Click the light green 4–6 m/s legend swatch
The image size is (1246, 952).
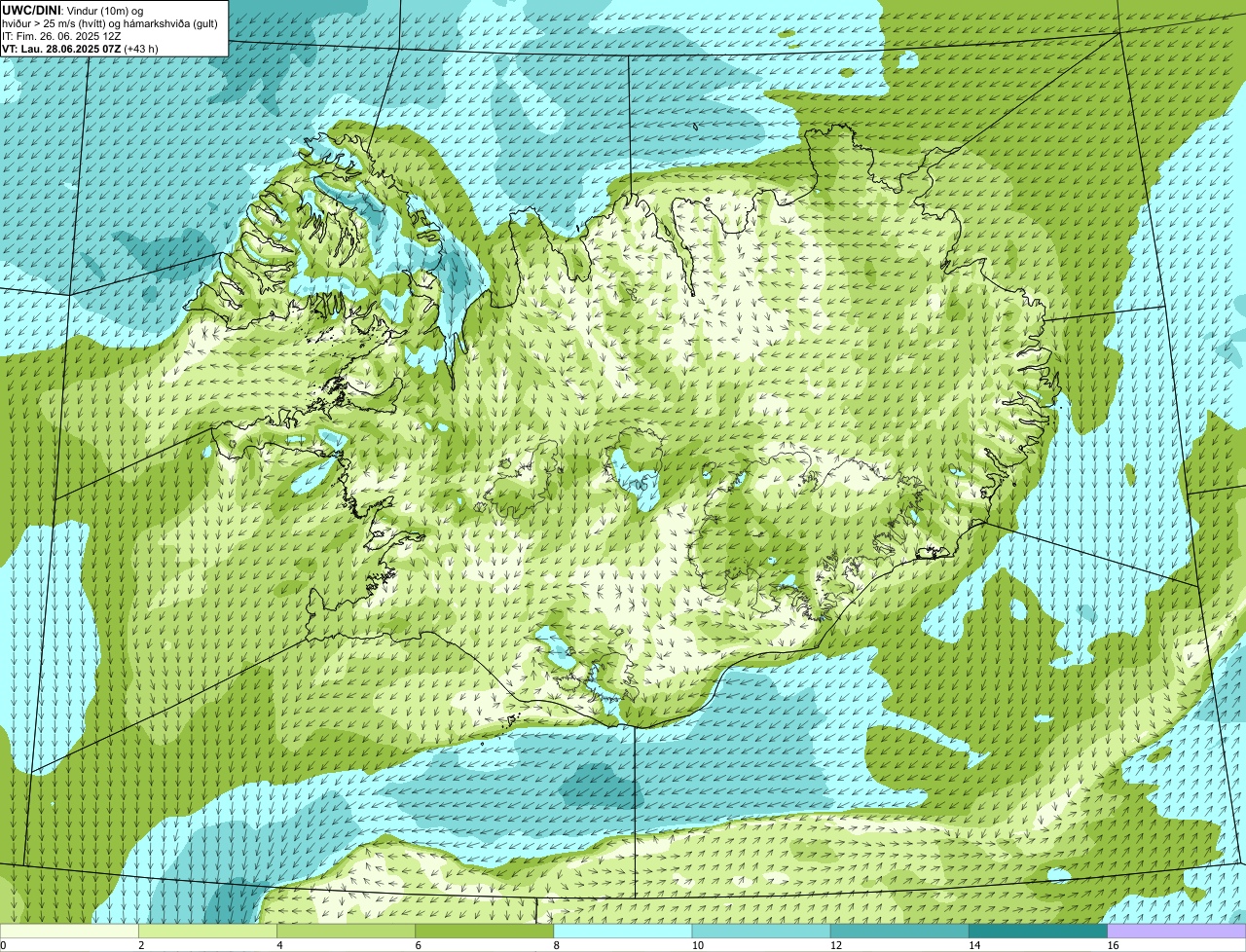point(346,932)
